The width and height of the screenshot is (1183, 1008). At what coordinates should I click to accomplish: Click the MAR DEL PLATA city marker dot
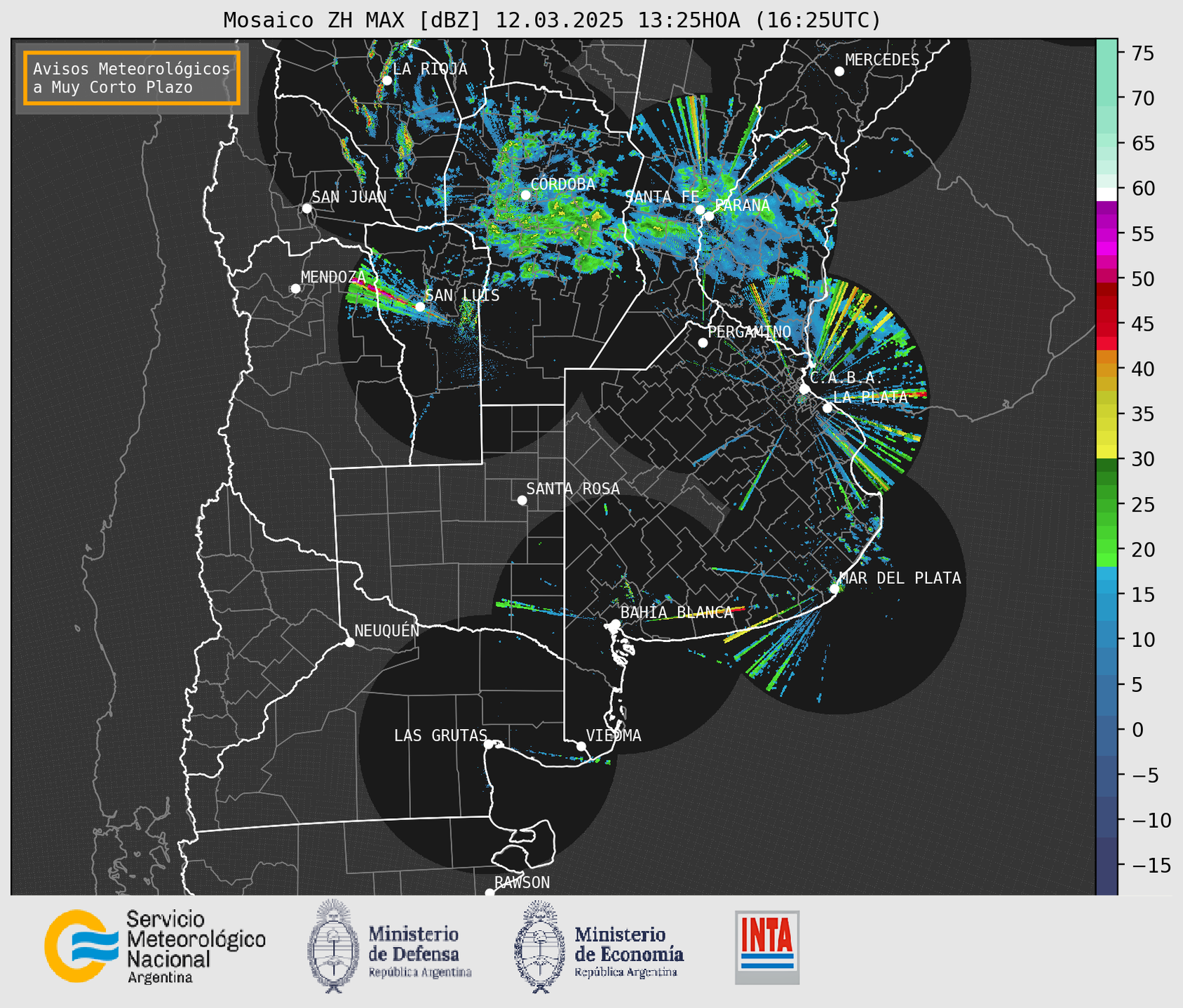(834, 589)
